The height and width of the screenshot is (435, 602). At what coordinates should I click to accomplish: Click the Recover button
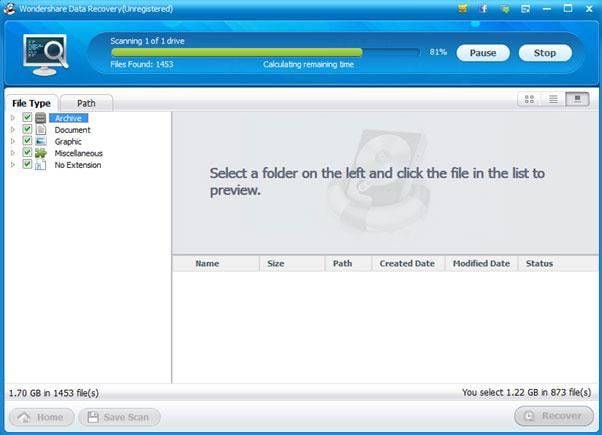pyautogui.click(x=554, y=416)
